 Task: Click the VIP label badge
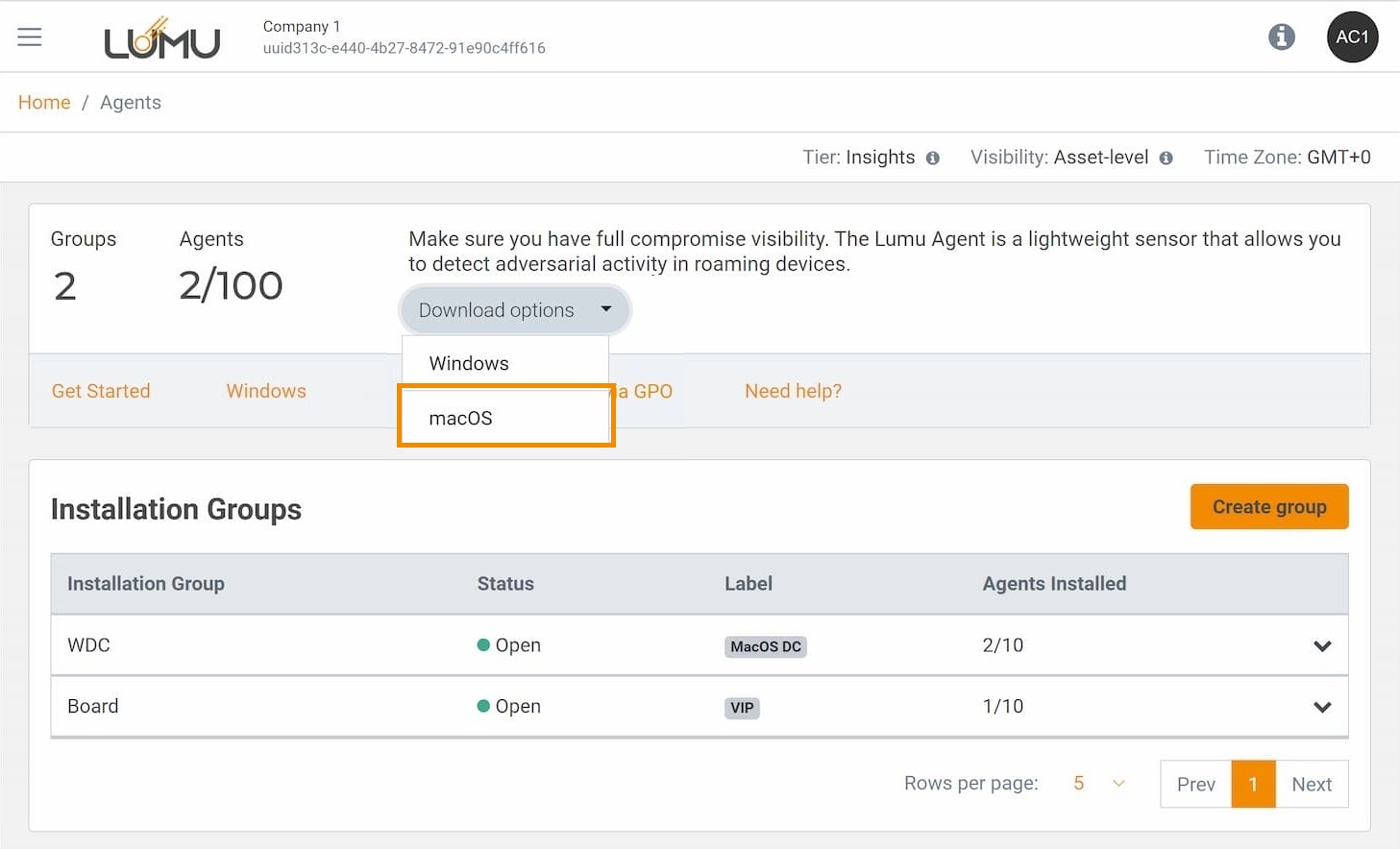point(742,708)
